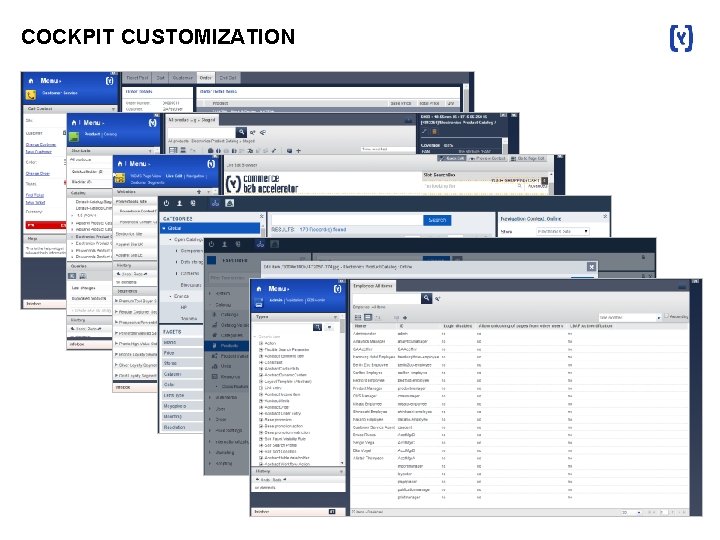Click Home icon in WCMS cockpit
Viewport: 720px width, 540px height.
coord(120,164)
